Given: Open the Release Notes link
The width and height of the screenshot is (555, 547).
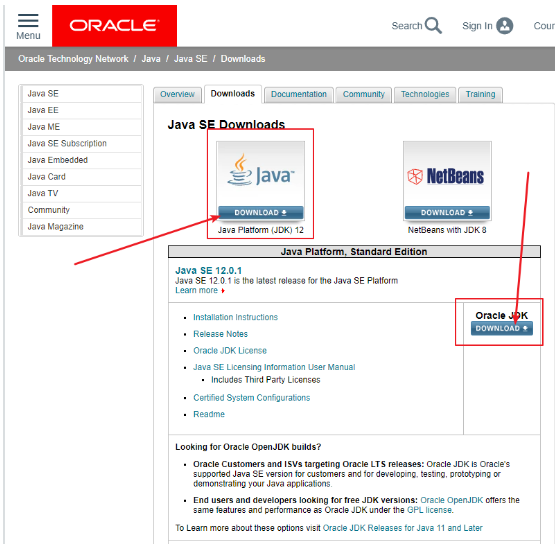Looking at the screenshot, I should pos(220,334).
